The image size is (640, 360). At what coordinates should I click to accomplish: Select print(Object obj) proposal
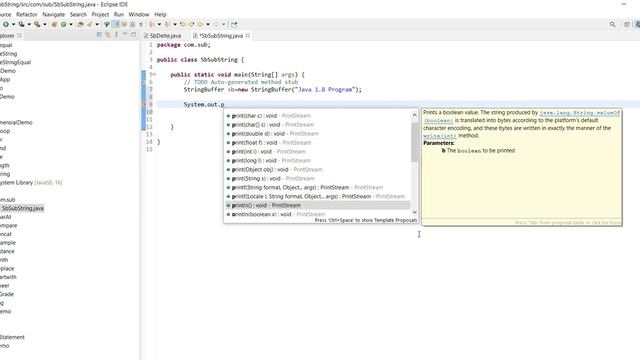318,169
